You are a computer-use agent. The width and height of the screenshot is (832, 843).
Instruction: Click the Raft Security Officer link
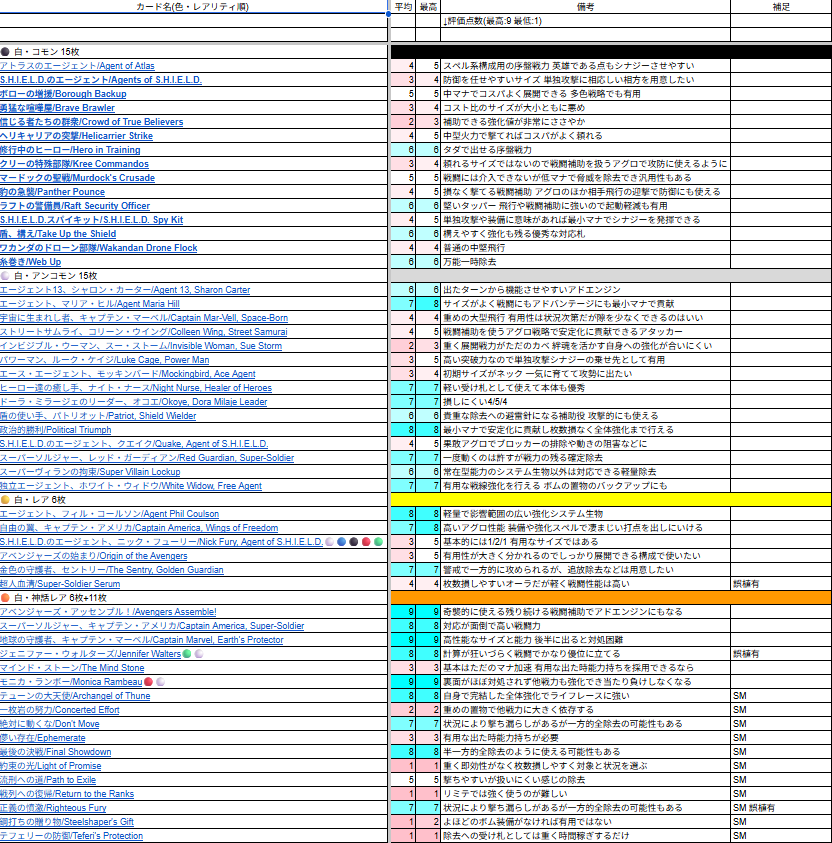[75, 206]
